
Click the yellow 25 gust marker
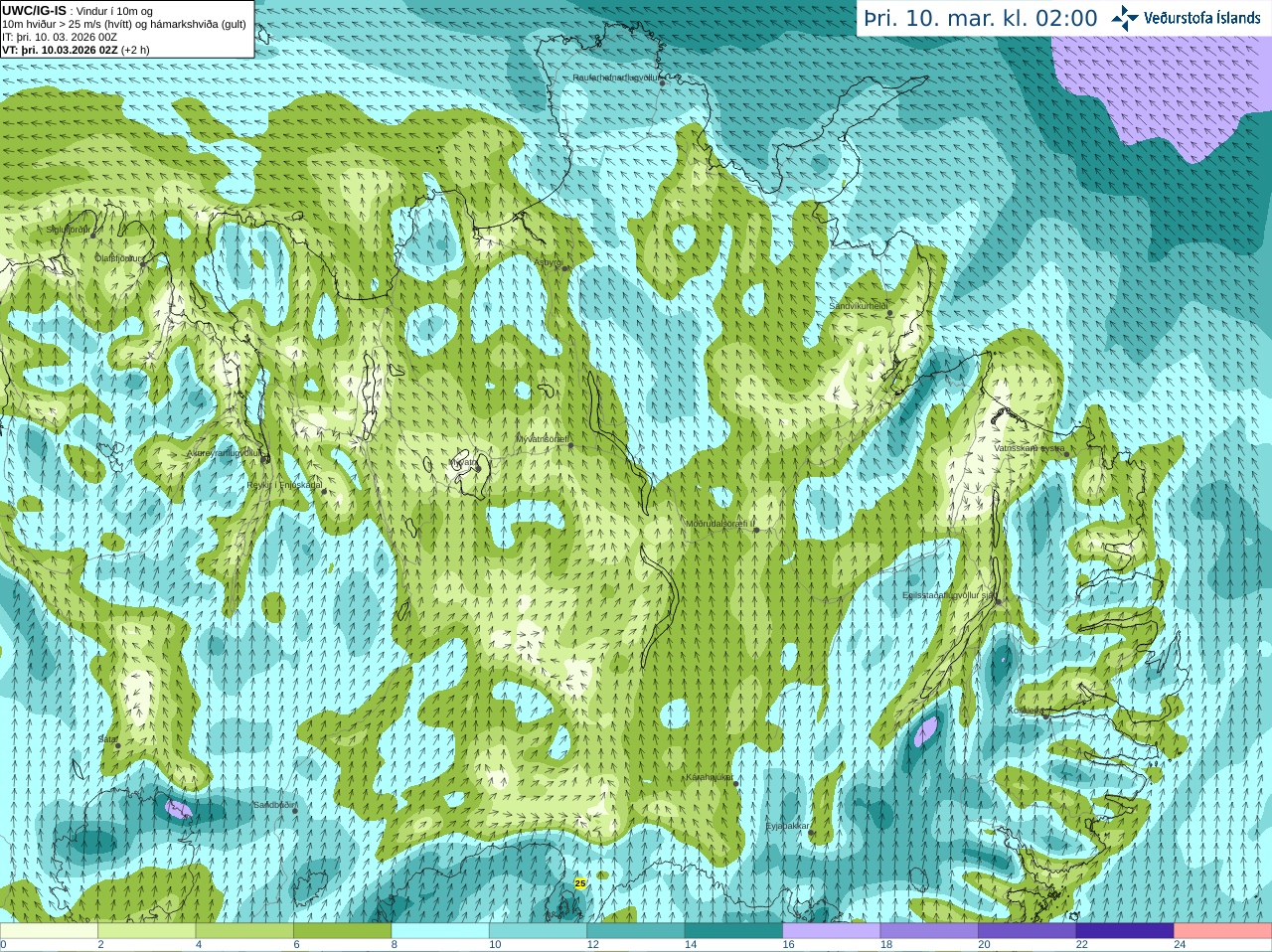(x=580, y=882)
